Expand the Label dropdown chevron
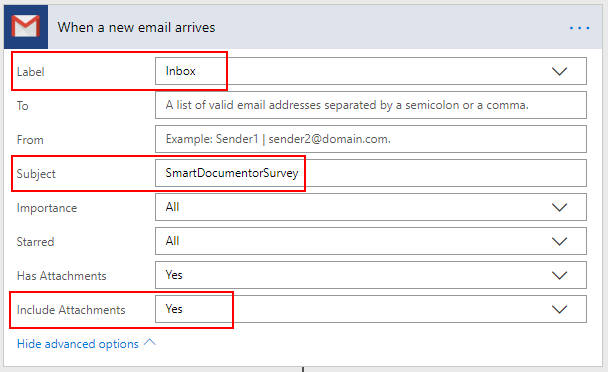Screen dimensions: 608x372 click(x=559, y=71)
